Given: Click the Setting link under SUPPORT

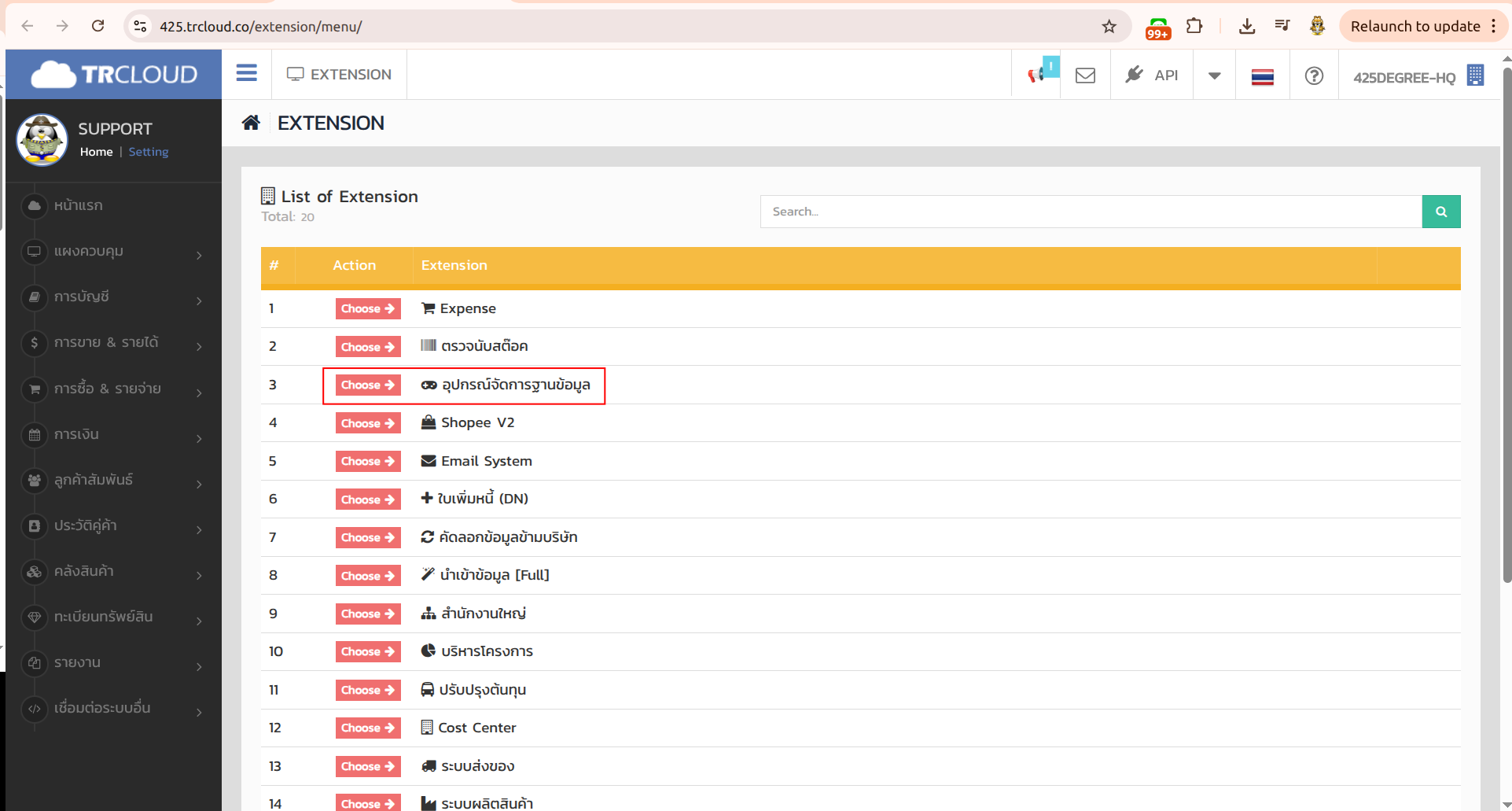Looking at the screenshot, I should coord(149,152).
